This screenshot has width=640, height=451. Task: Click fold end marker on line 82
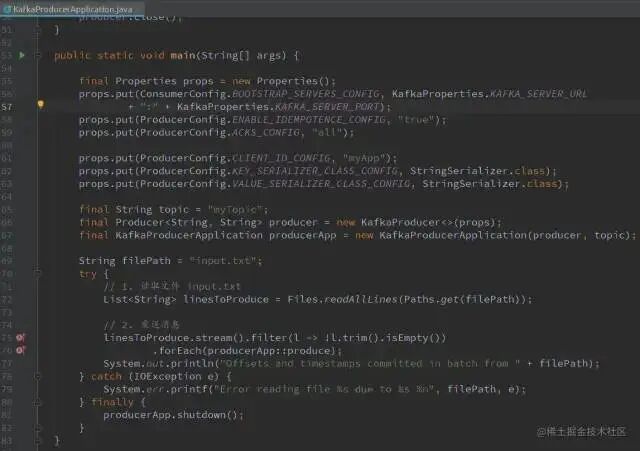point(38,428)
